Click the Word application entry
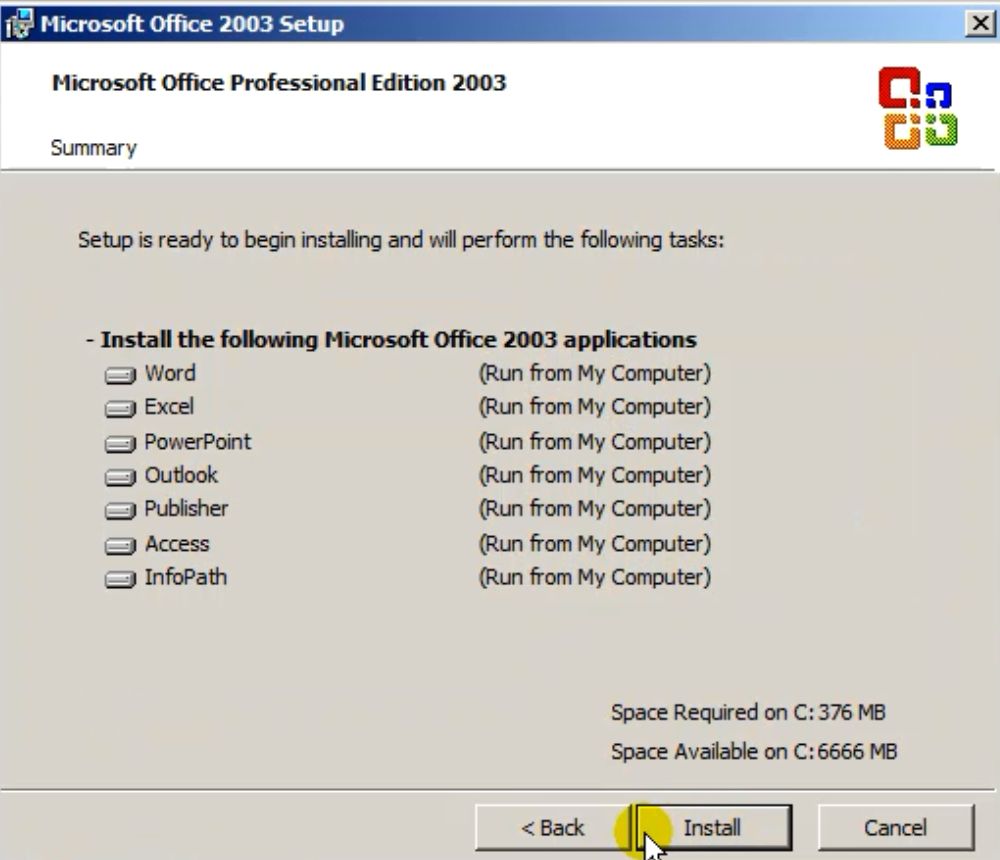Viewport: 1000px width, 860px height. point(170,373)
